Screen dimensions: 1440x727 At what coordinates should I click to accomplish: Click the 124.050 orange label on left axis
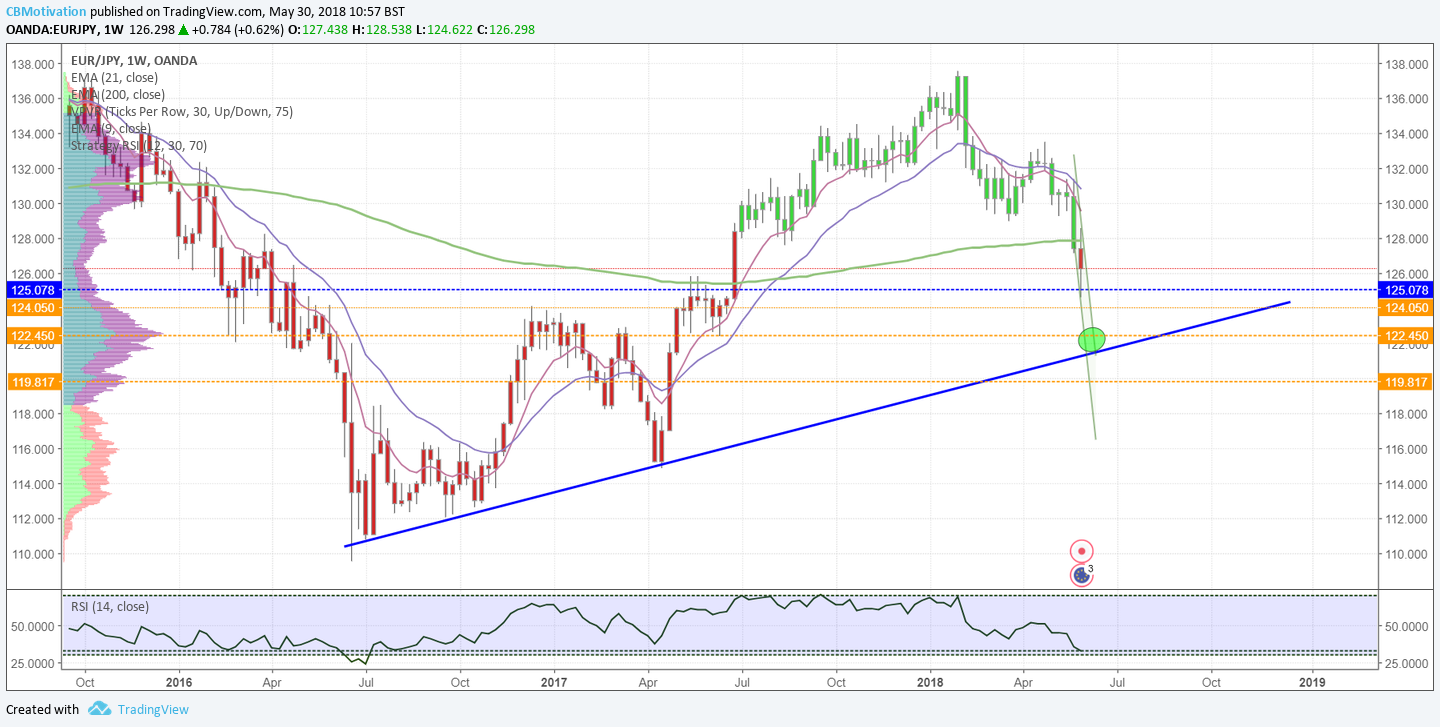(33, 309)
